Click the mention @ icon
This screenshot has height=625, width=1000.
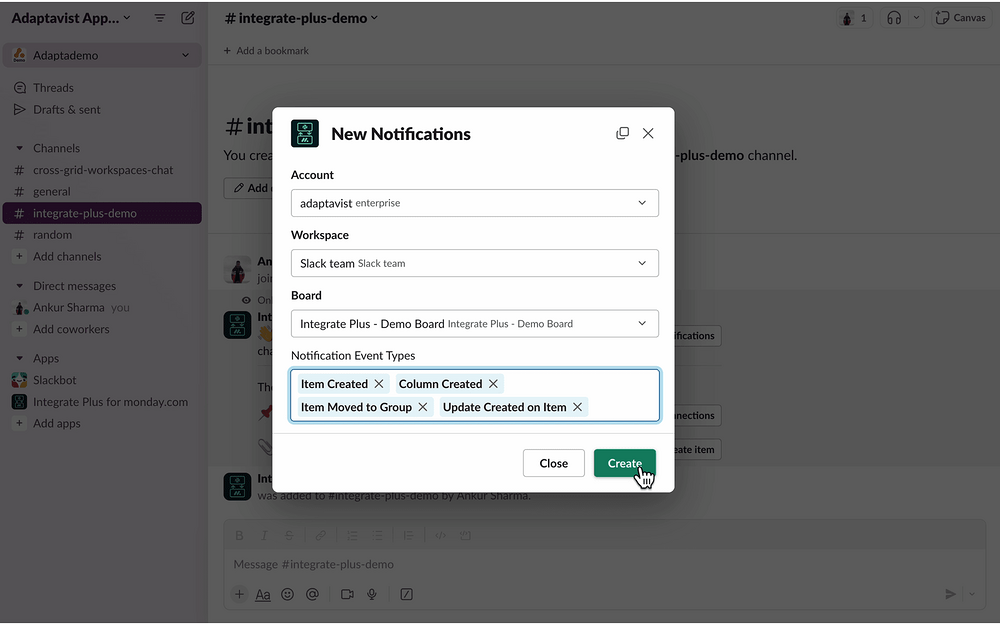point(312,594)
